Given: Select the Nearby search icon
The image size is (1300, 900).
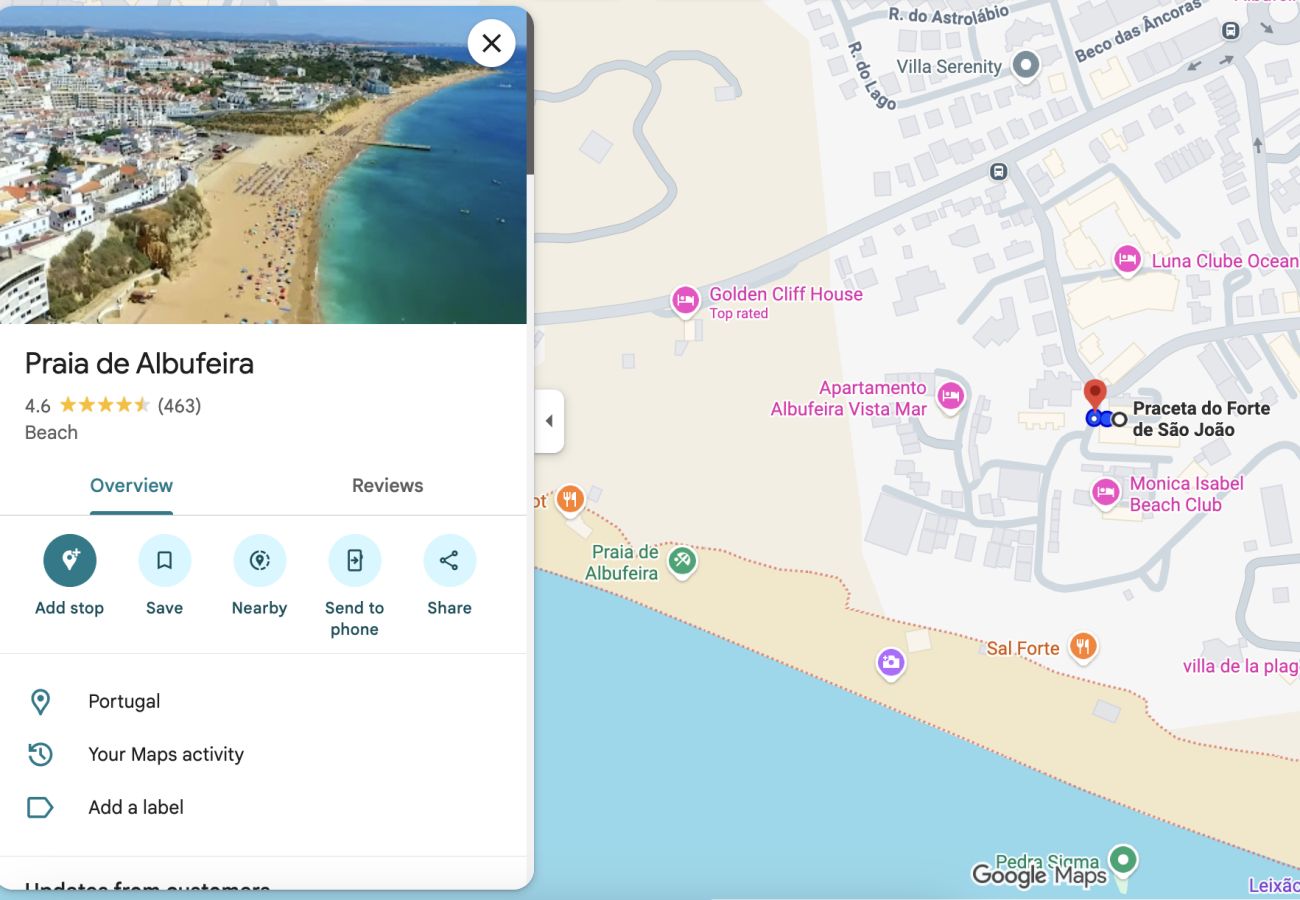Looking at the screenshot, I should point(259,560).
